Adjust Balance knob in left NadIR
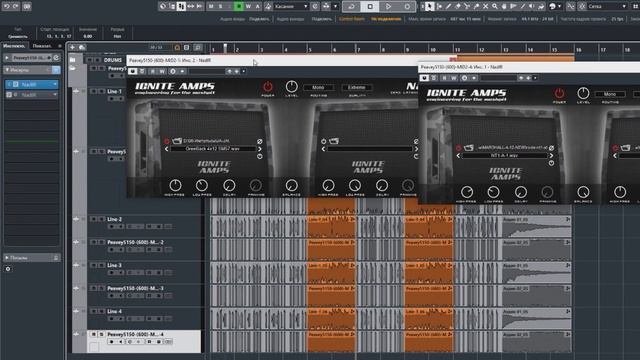This screenshot has width=640, height=360. coord(291,185)
